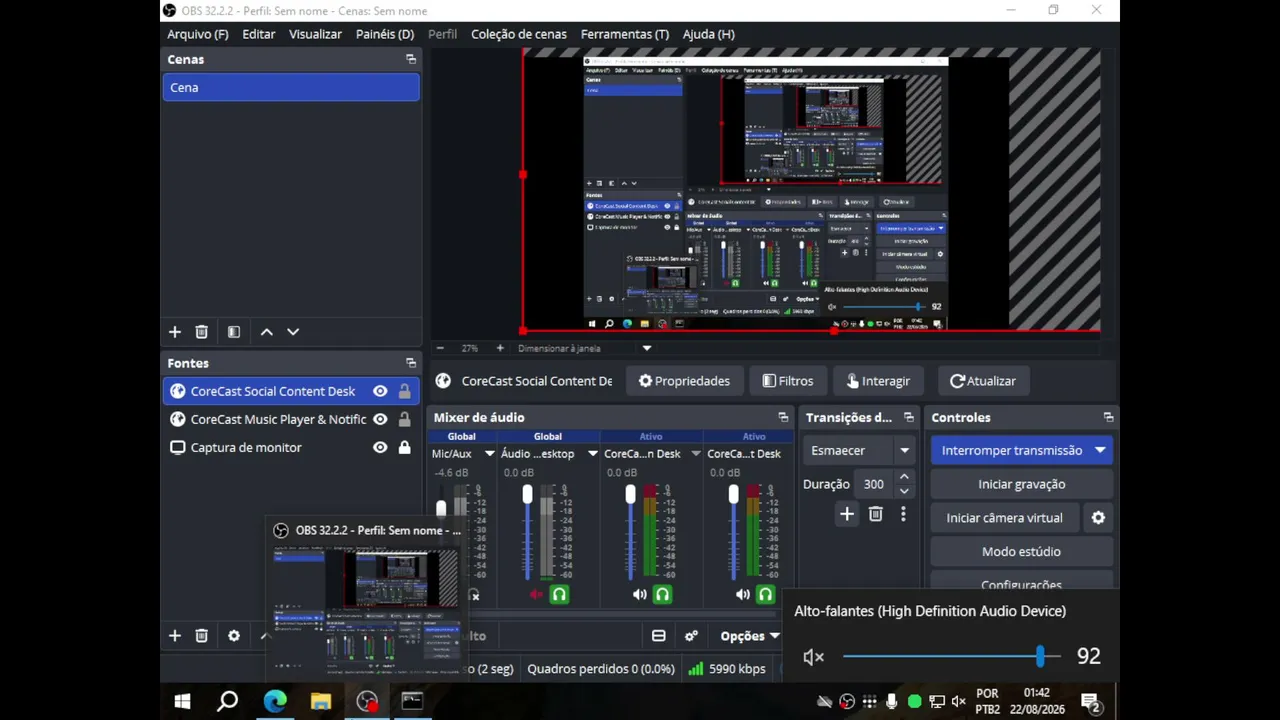This screenshot has width=1280, height=720.
Task: Undock the Fontes panel
Action: point(411,363)
